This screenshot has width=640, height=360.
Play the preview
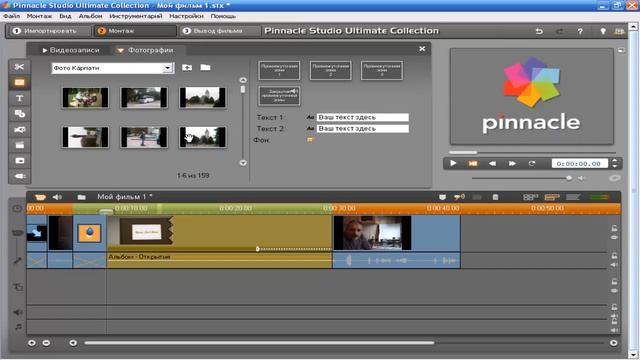[453, 163]
